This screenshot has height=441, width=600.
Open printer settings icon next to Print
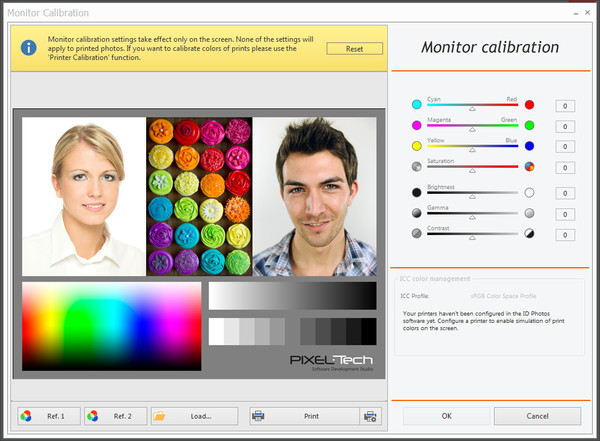click(371, 416)
